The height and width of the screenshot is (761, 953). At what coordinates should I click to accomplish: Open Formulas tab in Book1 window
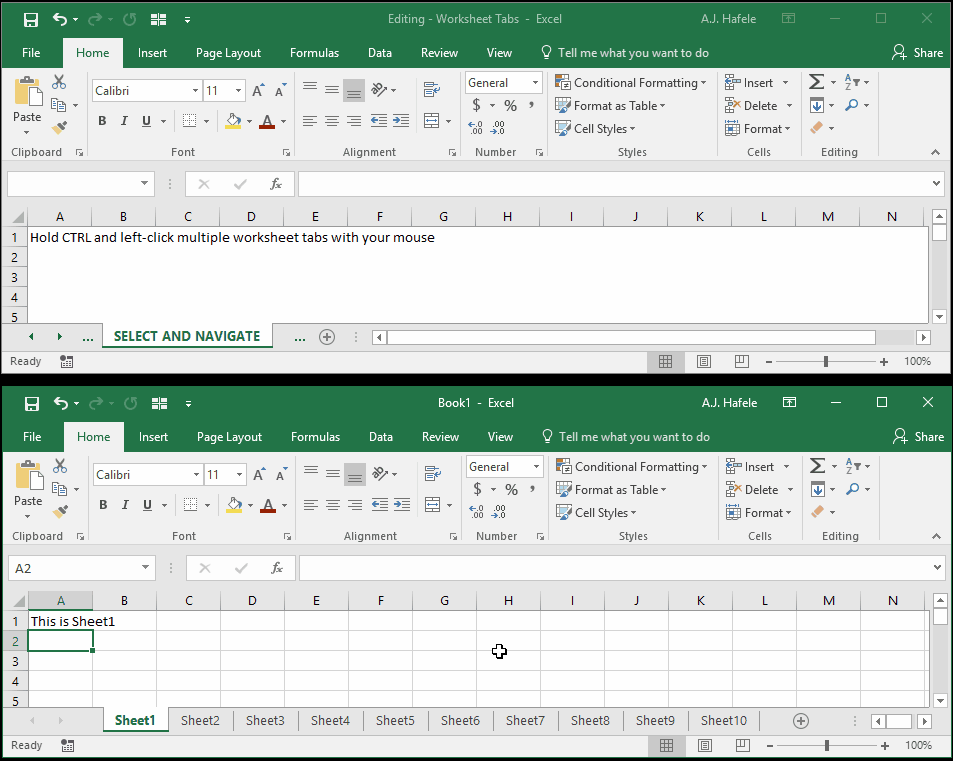point(315,437)
